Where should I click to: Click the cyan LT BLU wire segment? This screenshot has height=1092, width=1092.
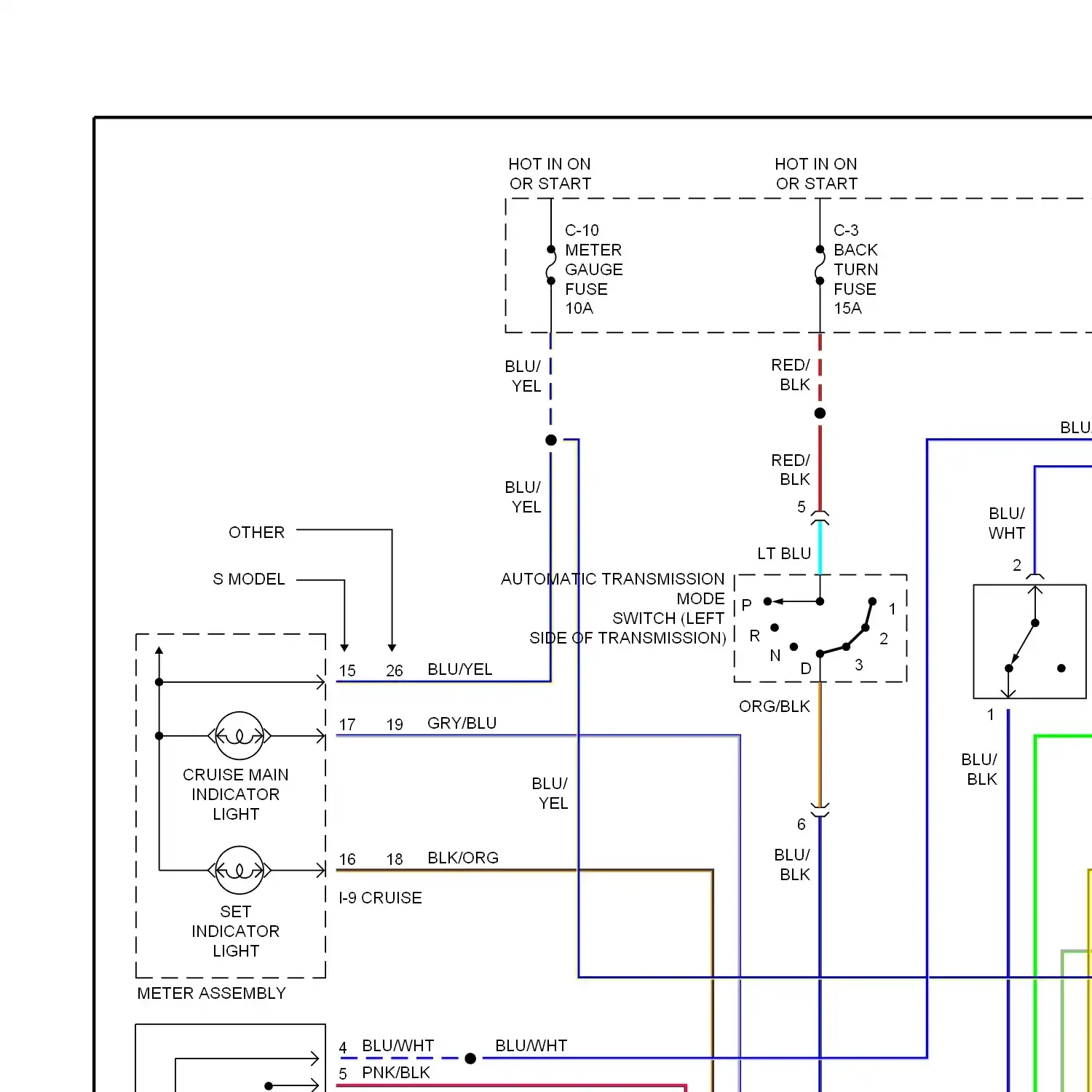[820, 548]
